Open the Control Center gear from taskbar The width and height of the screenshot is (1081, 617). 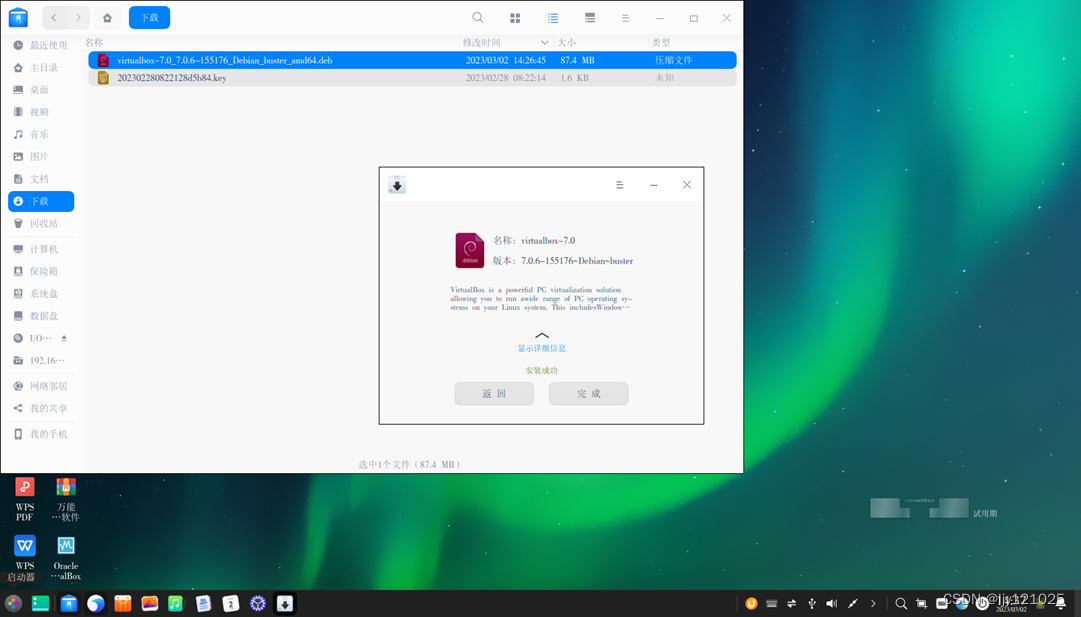coord(257,603)
